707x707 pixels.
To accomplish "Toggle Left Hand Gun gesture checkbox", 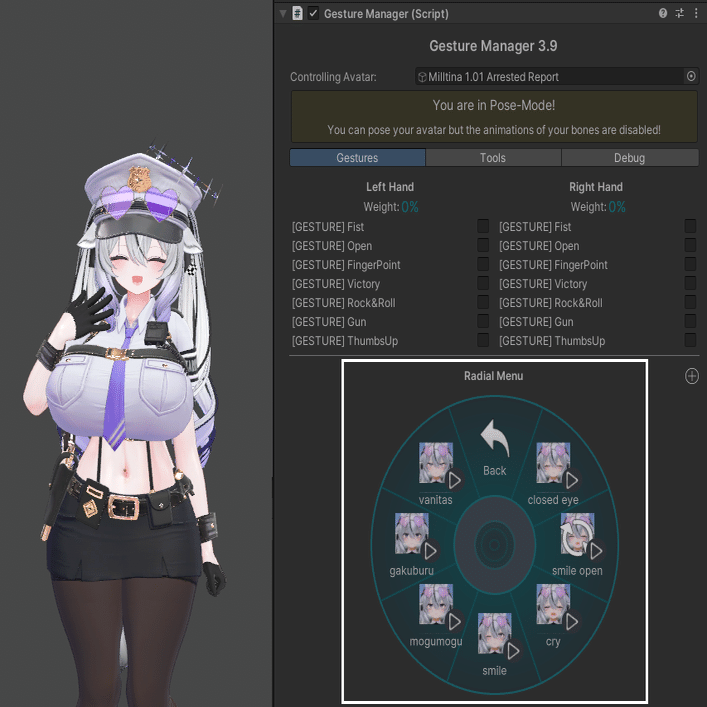I will click(483, 321).
